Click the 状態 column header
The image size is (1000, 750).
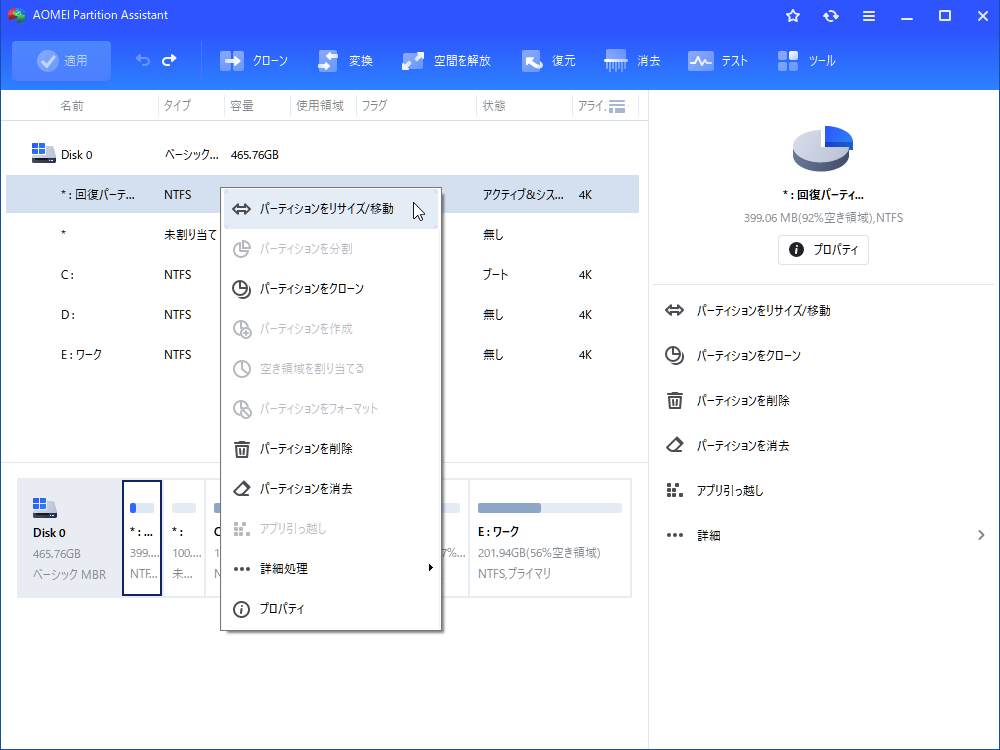pyautogui.click(x=494, y=106)
